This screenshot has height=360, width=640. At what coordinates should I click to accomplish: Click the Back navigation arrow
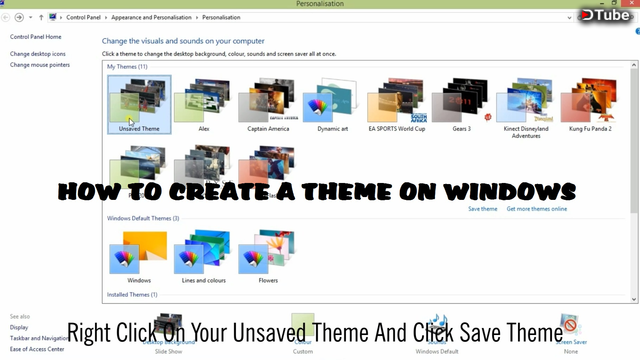point(6,18)
